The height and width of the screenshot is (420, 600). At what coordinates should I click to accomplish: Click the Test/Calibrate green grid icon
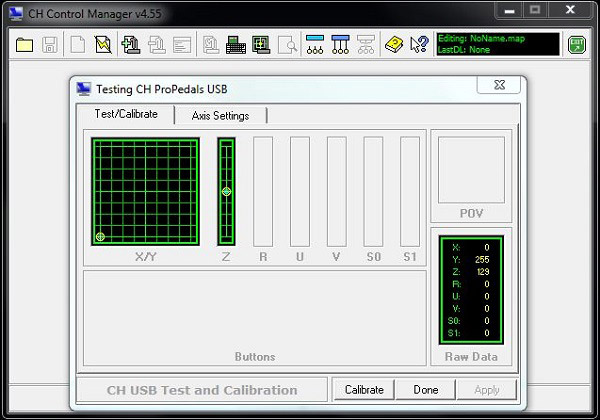point(261,45)
